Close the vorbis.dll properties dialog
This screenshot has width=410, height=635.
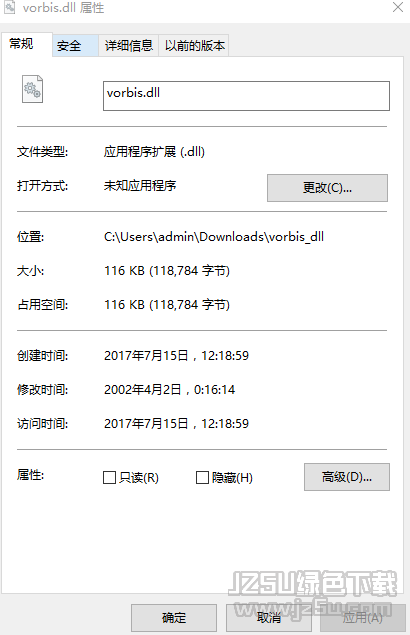pos(398,7)
